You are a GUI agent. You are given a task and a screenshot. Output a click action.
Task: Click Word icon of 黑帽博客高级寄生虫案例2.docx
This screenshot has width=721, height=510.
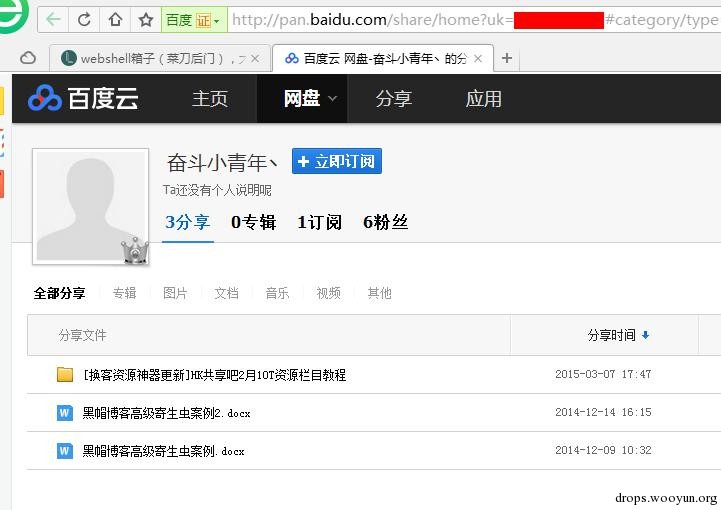pos(64,413)
